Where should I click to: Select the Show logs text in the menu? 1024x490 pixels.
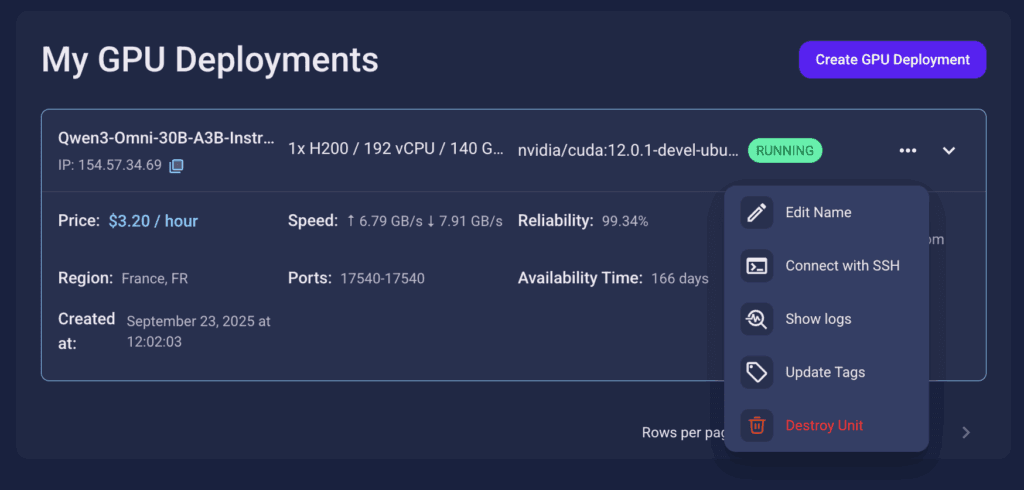818,319
